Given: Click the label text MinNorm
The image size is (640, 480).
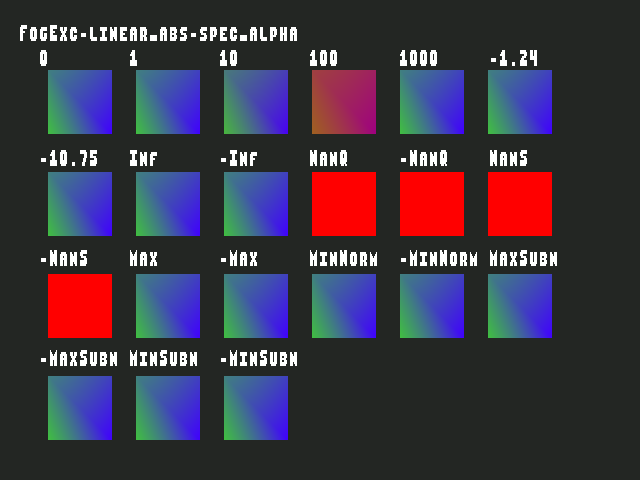Looking at the screenshot, I should (344, 258).
